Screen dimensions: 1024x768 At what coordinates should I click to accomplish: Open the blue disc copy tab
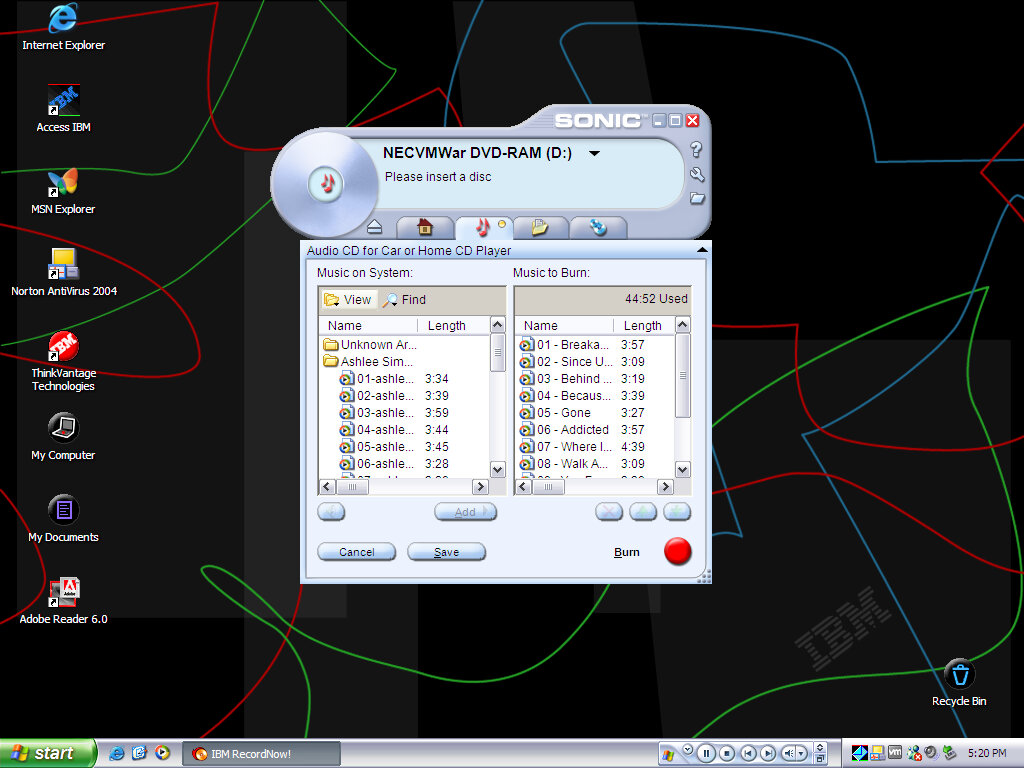pos(598,227)
